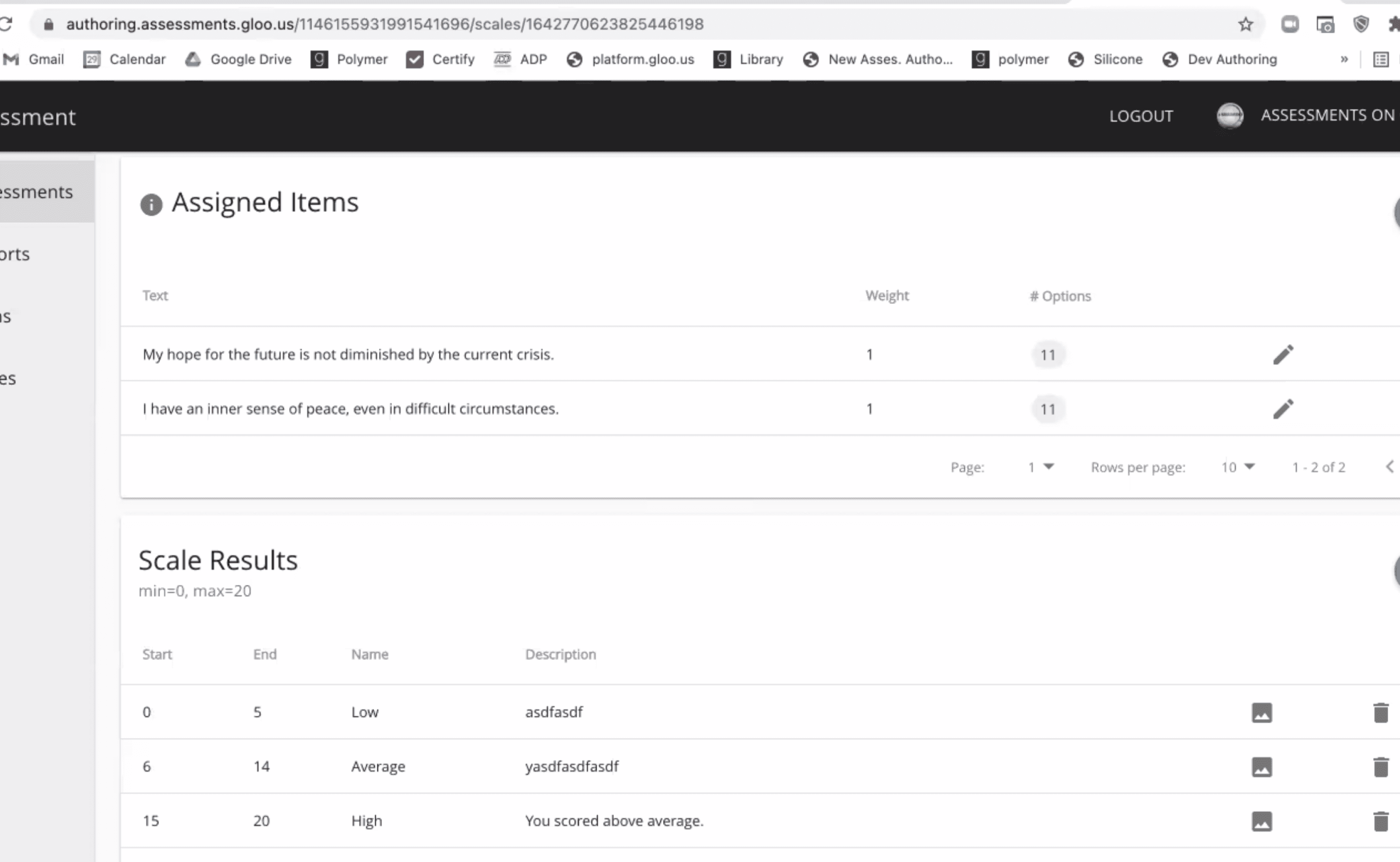Click 'My hope for the future' item text
1400x862 pixels.
pos(348,354)
